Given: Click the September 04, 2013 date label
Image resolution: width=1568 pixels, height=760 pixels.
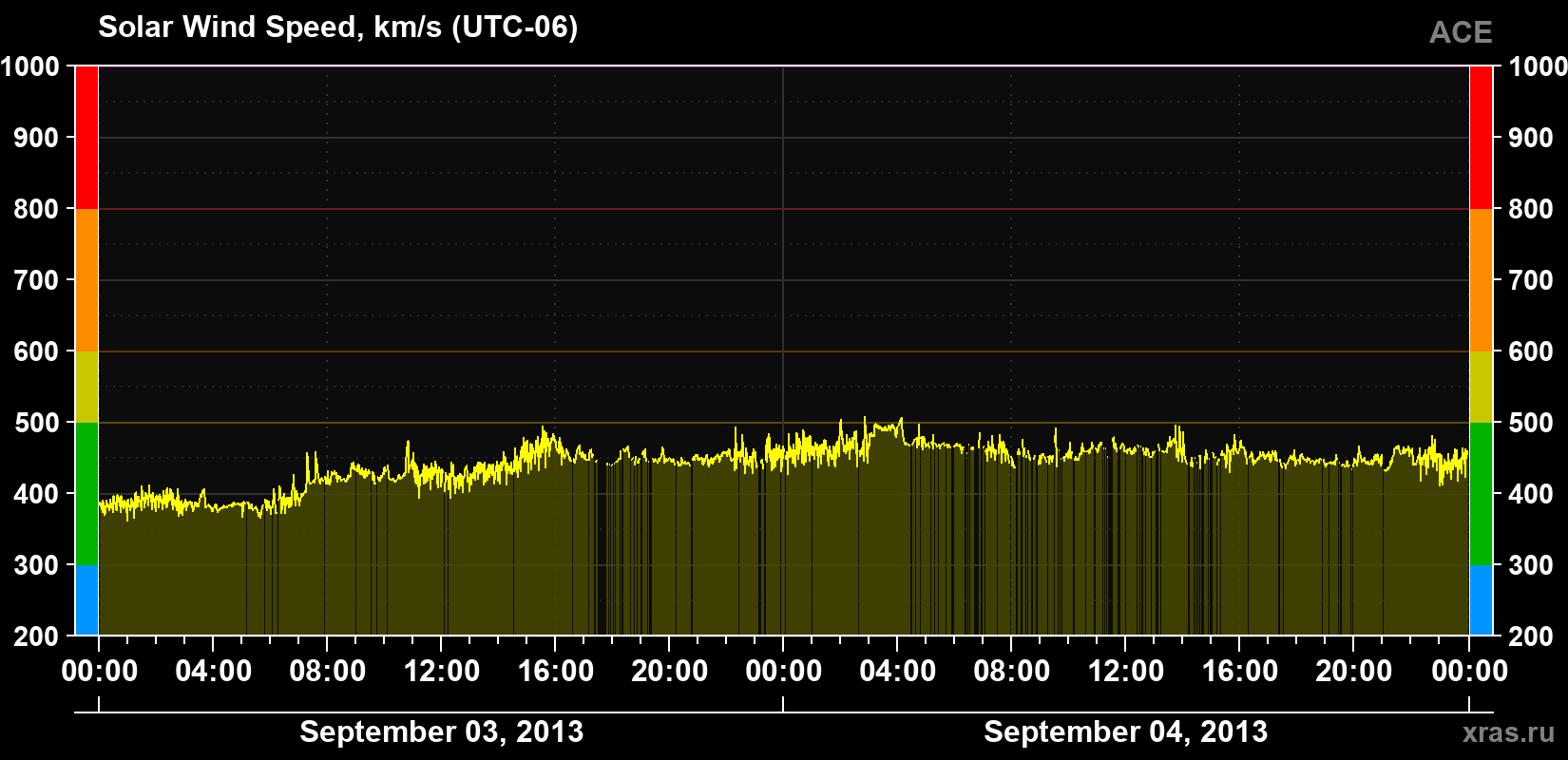Looking at the screenshot, I should point(1126,731).
